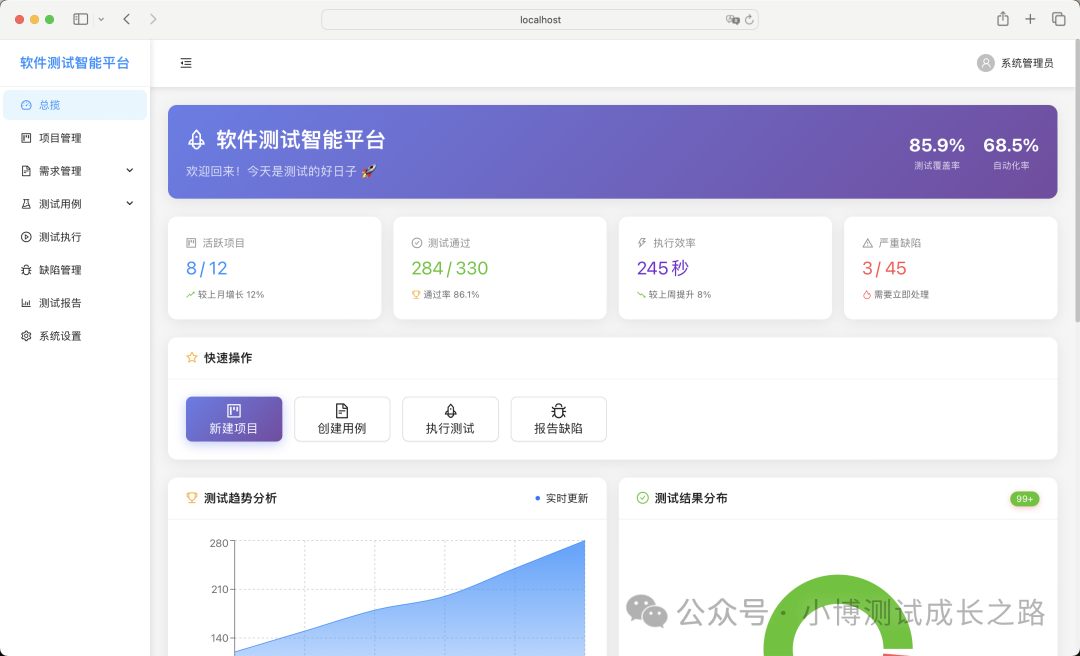Screen dimensions: 1080x656
Task: Click the 系统设置 gear icon
Action: 25,335
